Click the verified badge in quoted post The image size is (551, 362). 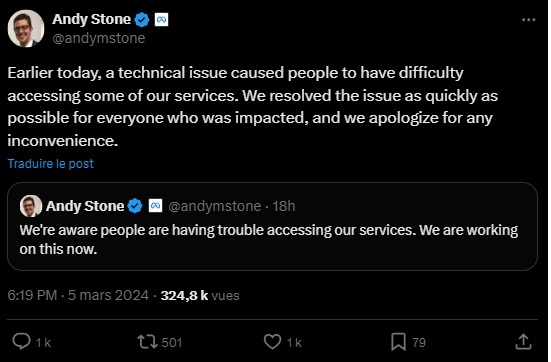pos(135,206)
